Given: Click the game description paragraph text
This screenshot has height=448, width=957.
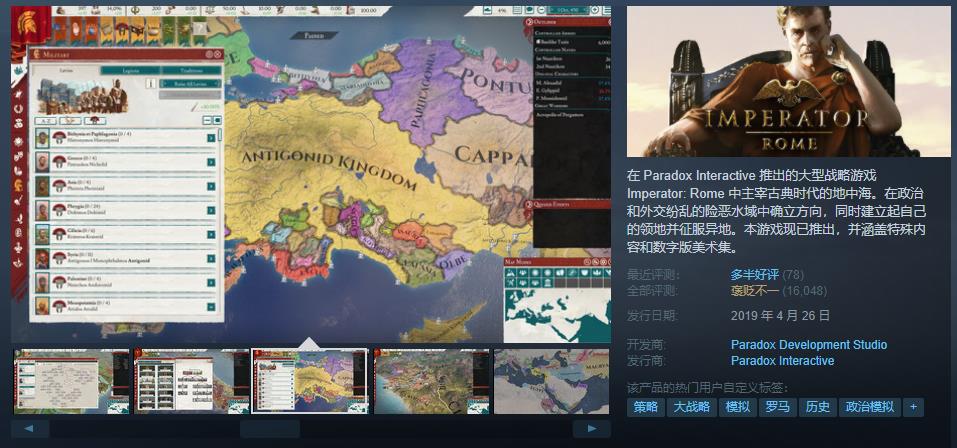Looking at the screenshot, I should point(776,212).
